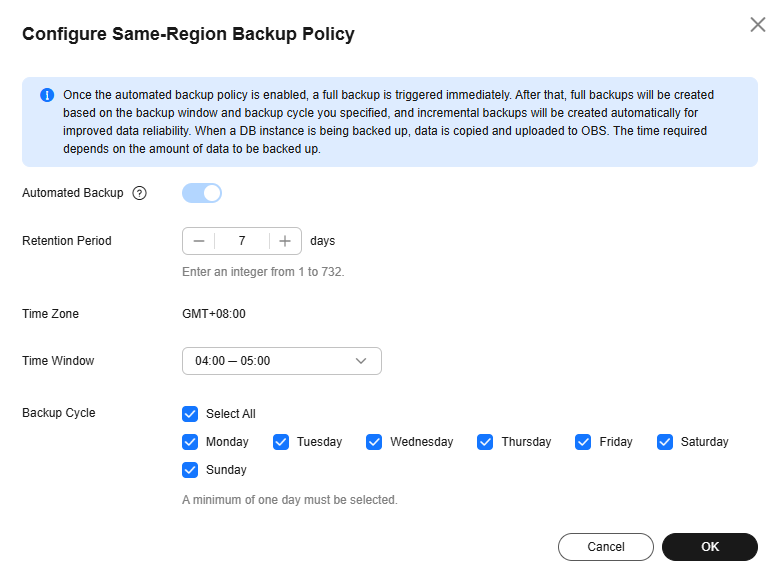Click the help icon beside Automated Backup
The image size is (780, 577).
(x=139, y=193)
